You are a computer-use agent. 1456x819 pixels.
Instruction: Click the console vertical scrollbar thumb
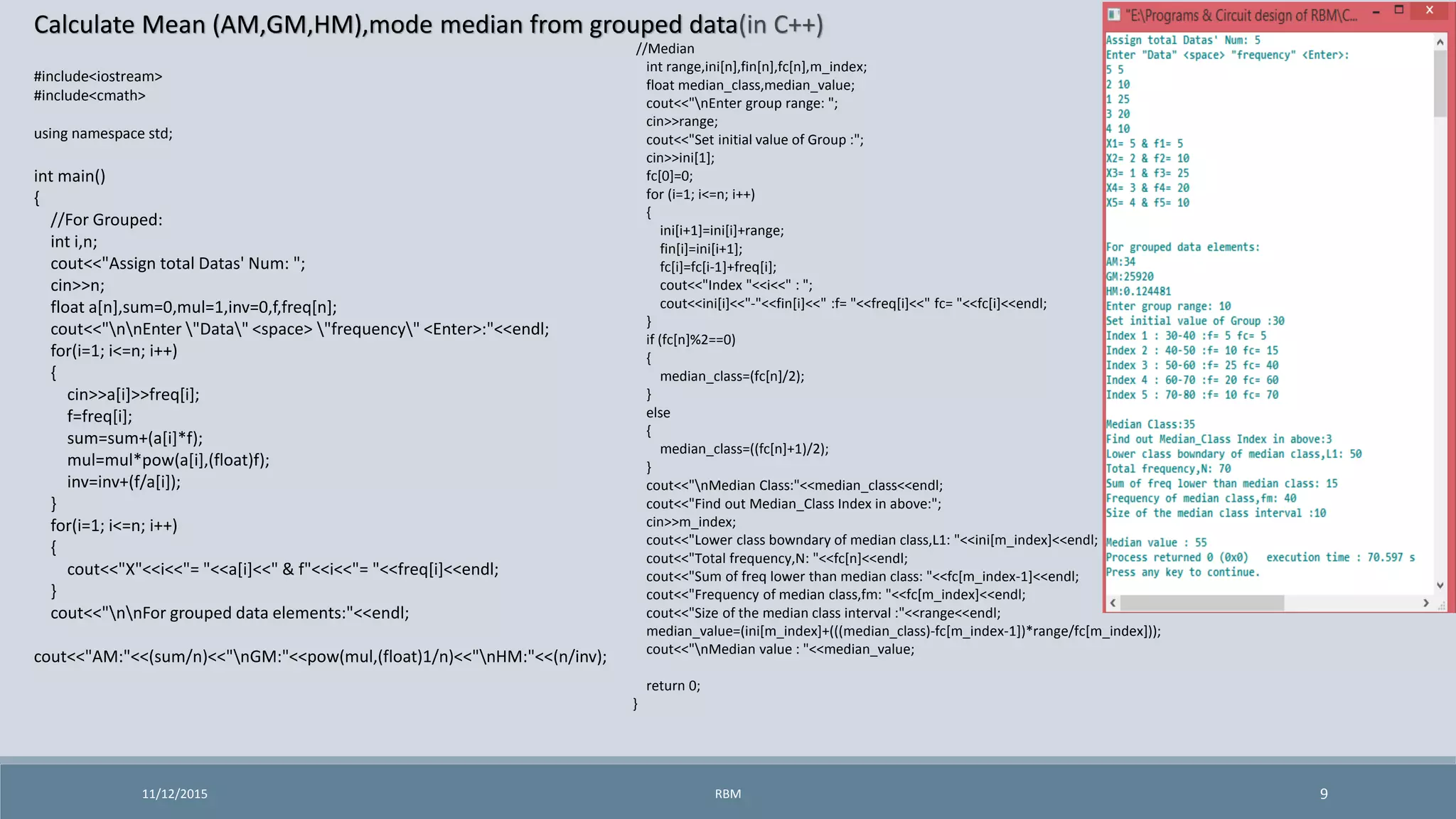pos(1440,84)
